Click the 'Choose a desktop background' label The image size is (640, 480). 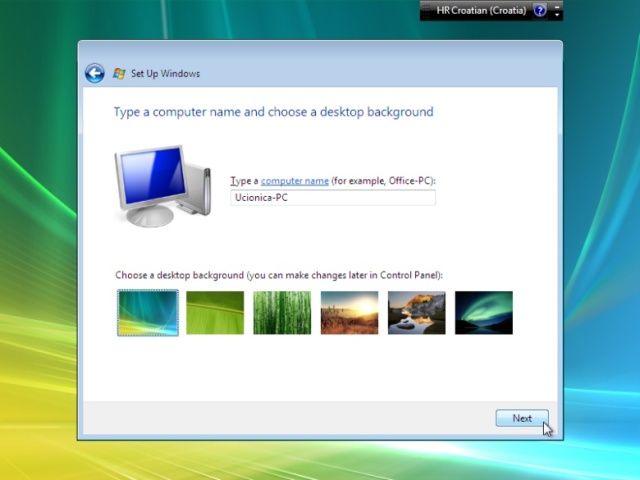[x=279, y=275]
